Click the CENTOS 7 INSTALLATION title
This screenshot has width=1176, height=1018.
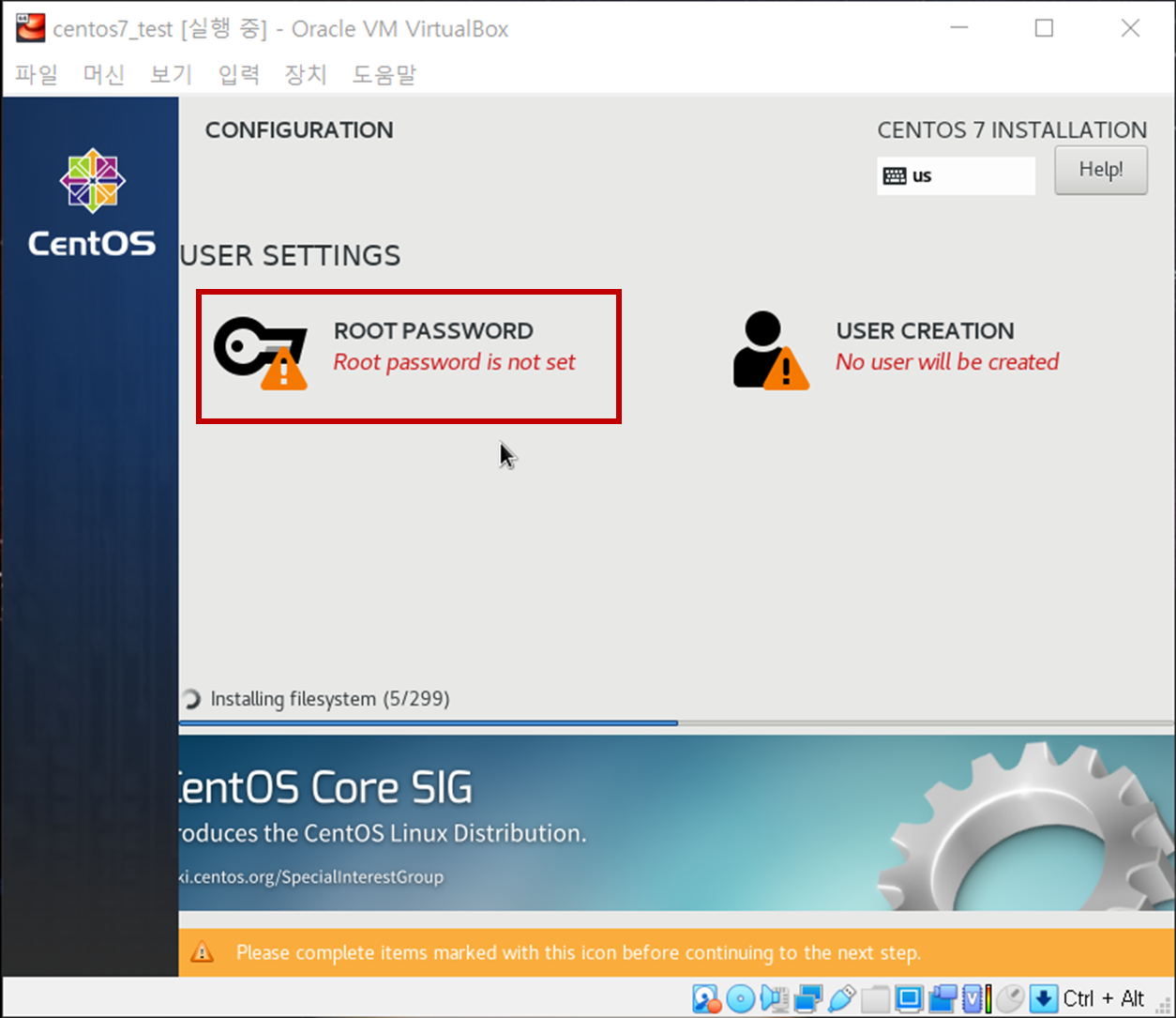coord(1012,129)
